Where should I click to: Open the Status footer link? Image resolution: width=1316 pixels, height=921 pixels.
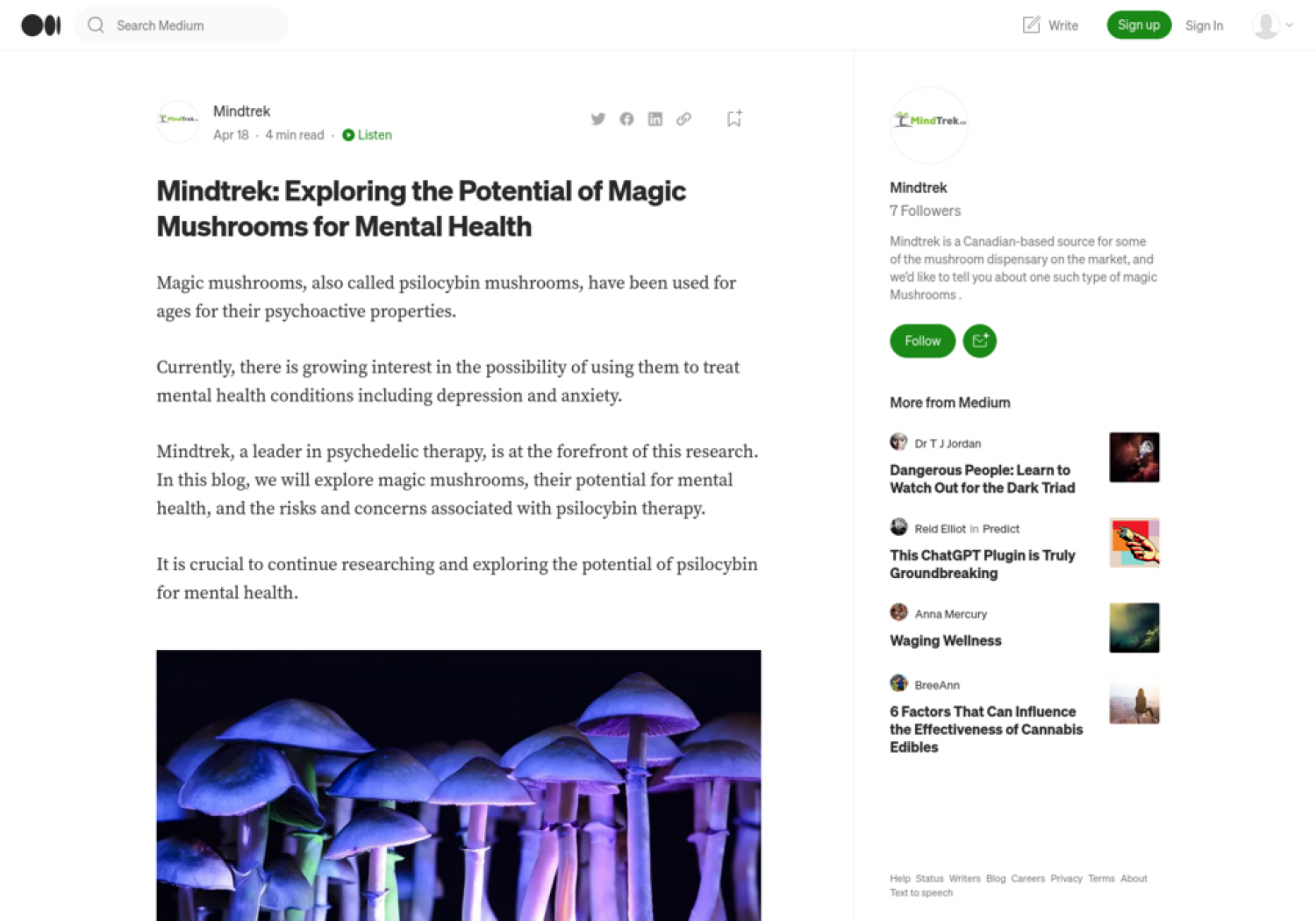[930, 878]
